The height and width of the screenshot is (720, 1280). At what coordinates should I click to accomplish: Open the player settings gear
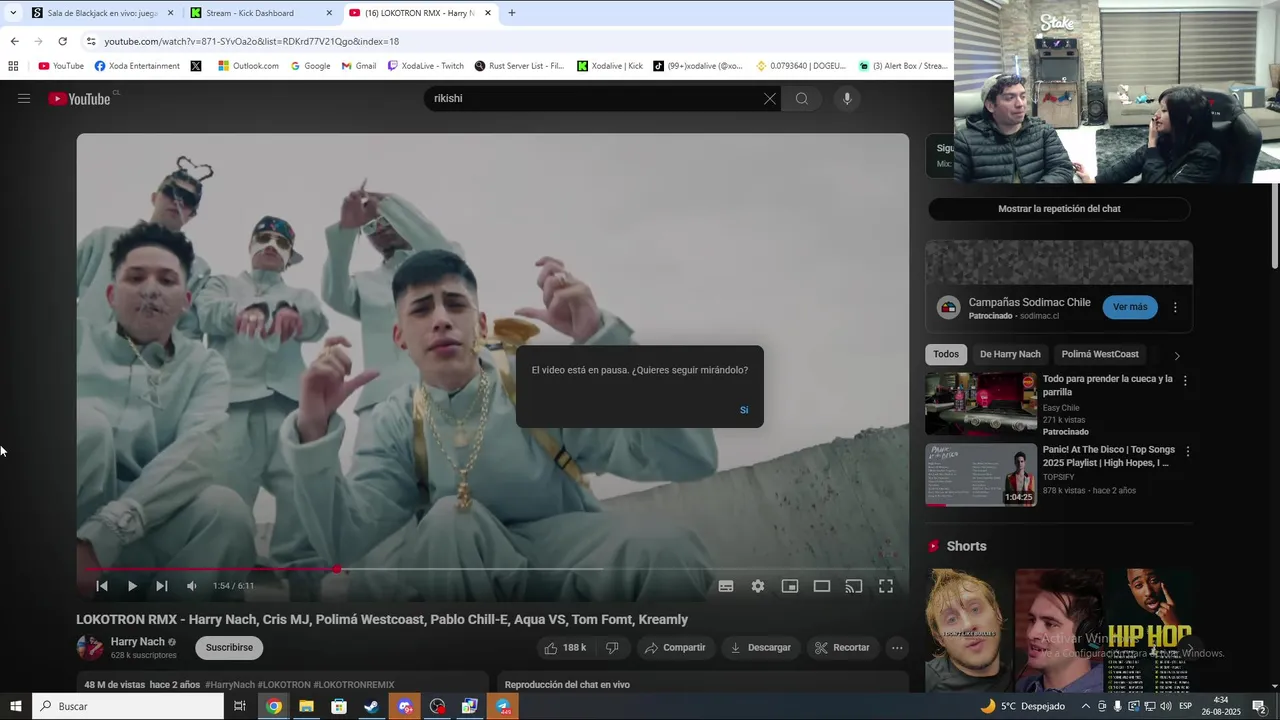click(758, 586)
